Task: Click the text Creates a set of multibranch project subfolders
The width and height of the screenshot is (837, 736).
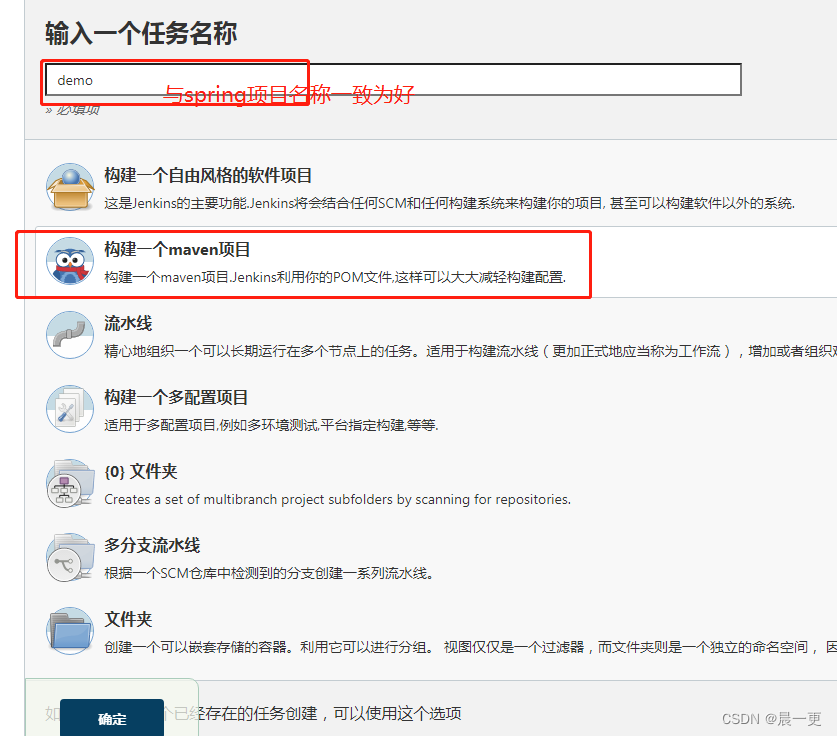Action: [337, 499]
